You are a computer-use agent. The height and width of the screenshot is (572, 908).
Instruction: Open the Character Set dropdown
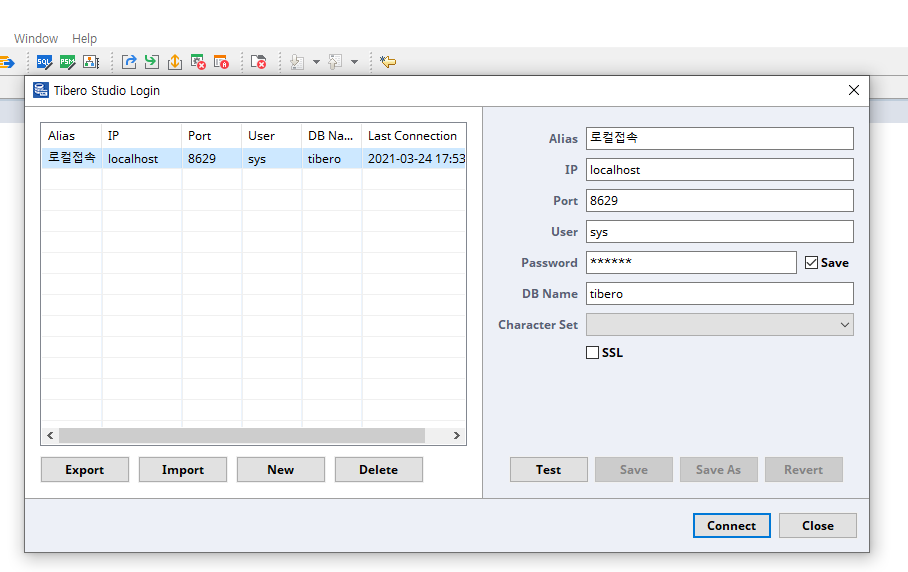click(720, 325)
